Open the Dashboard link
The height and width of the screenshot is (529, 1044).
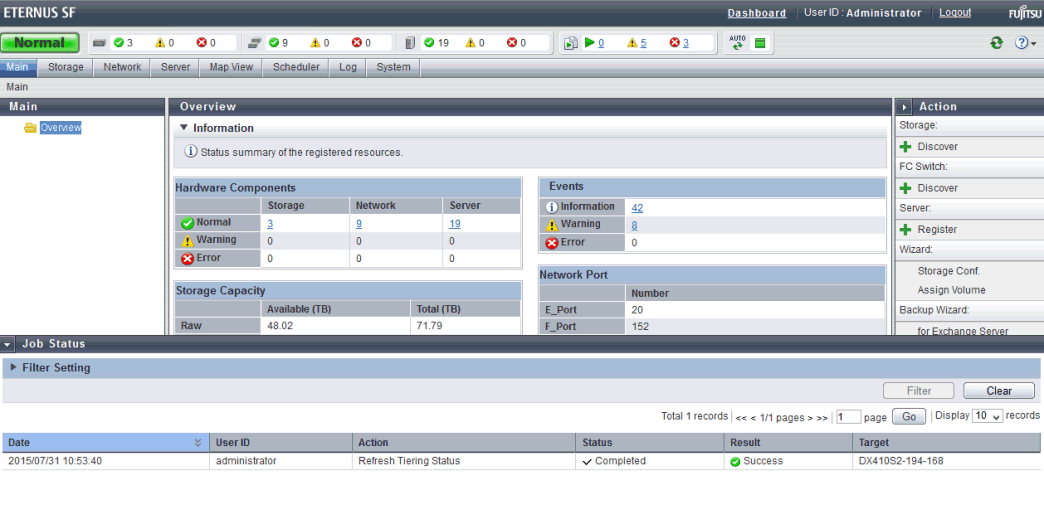click(x=756, y=13)
